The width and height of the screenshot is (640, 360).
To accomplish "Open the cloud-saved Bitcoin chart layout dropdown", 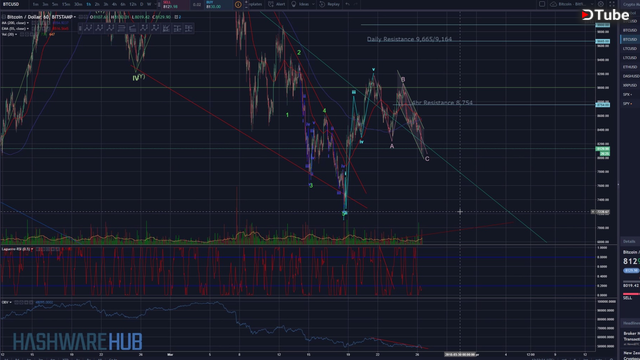I will pos(571,4).
